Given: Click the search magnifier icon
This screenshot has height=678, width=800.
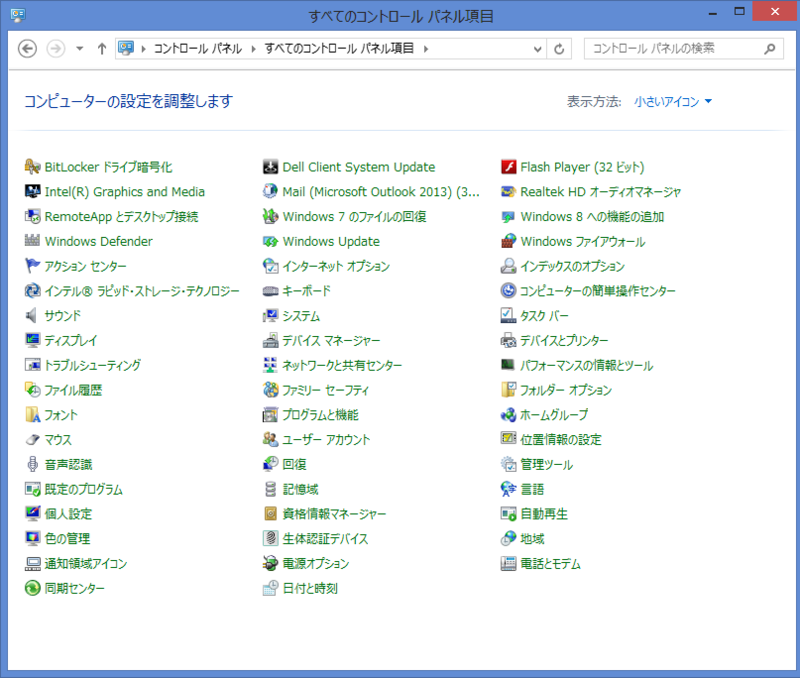Looking at the screenshot, I should pos(770,49).
